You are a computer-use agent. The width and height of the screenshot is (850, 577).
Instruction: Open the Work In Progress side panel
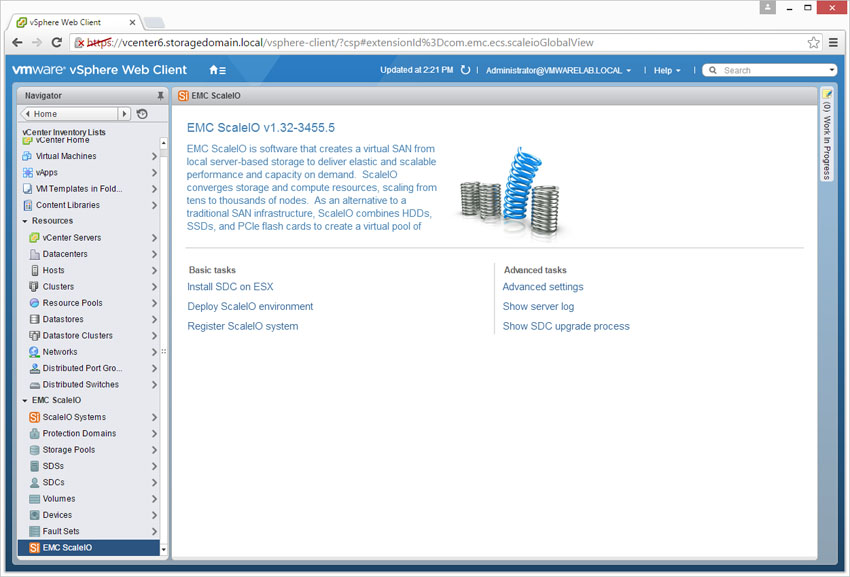click(826, 136)
